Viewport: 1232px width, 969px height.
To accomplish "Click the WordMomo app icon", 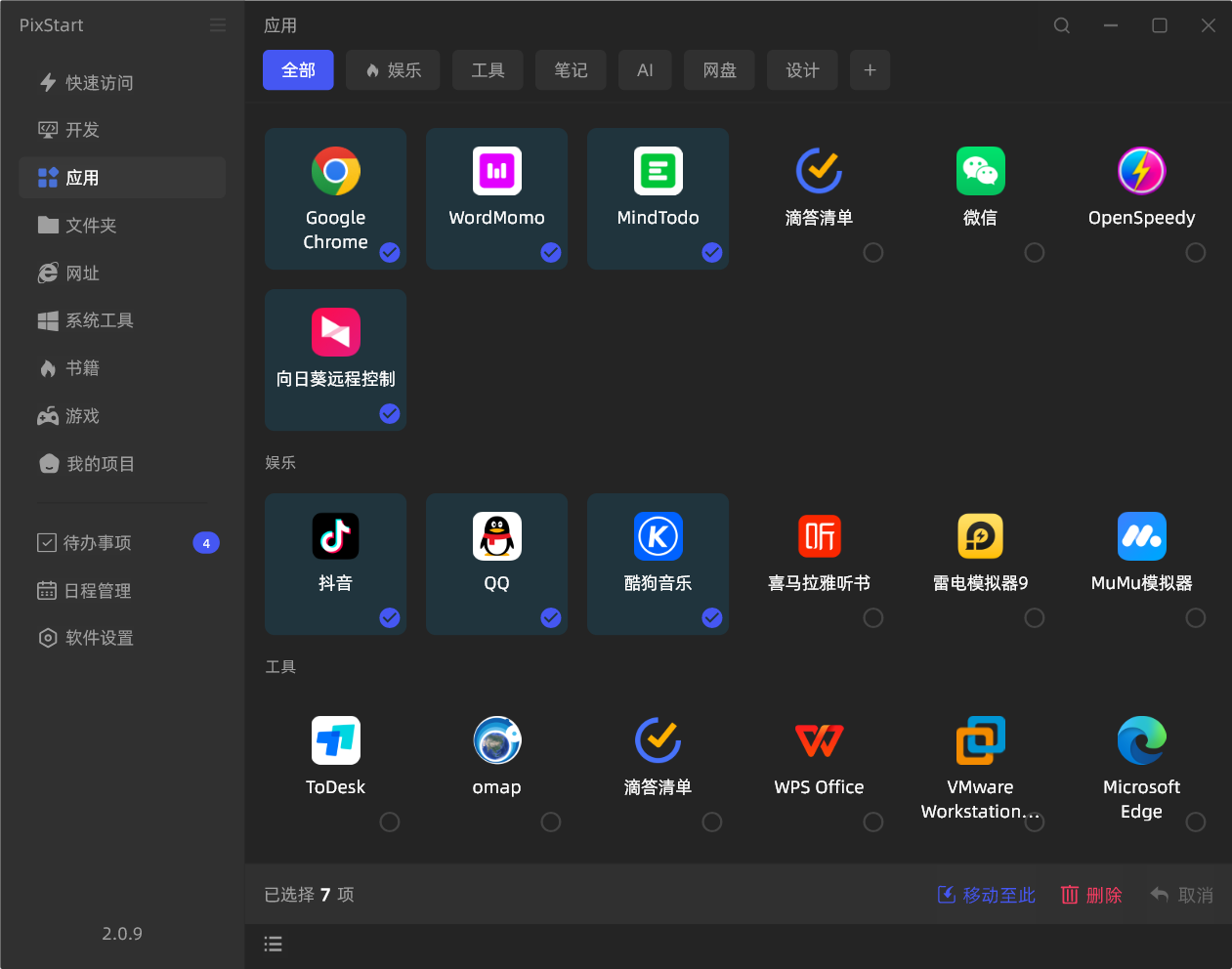I will [x=496, y=171].
